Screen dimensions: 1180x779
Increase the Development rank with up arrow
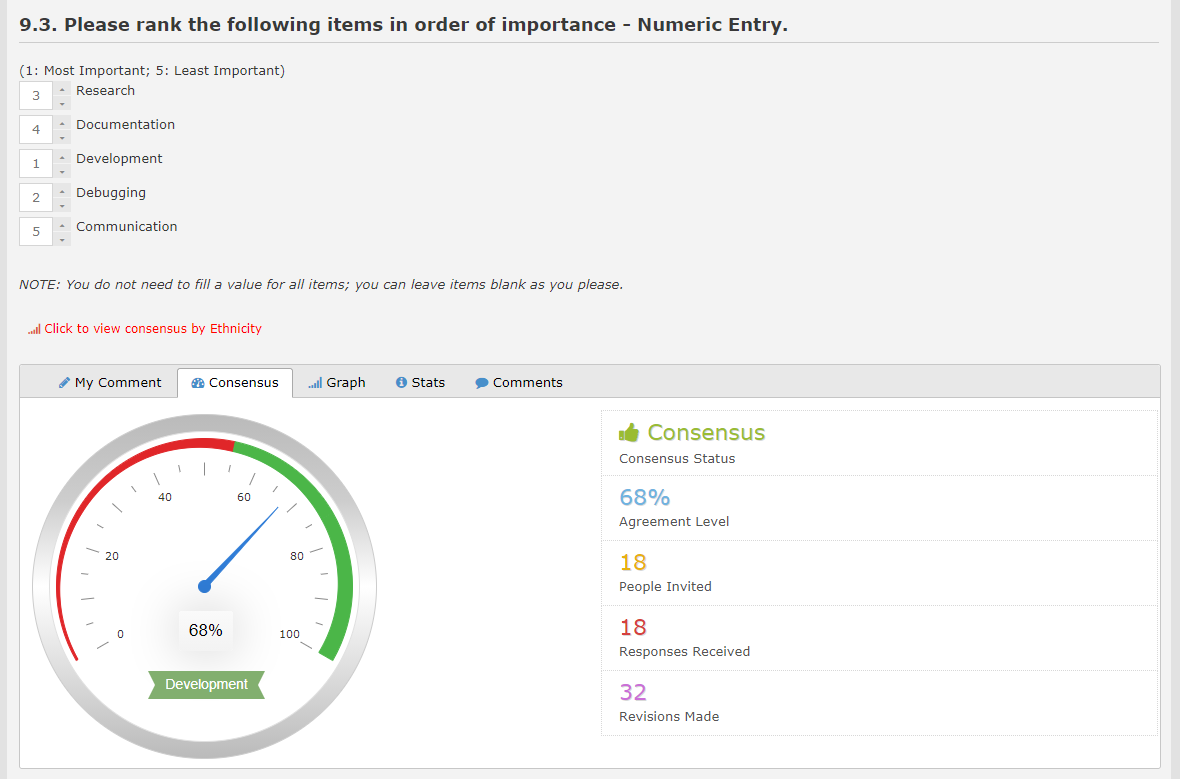click(x=62, y=158)
